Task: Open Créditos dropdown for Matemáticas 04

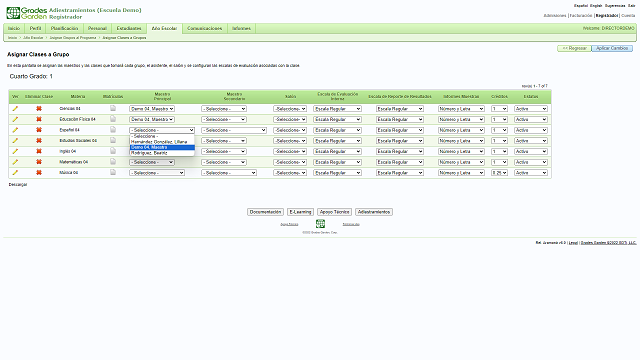Action: tap(499, 162)
